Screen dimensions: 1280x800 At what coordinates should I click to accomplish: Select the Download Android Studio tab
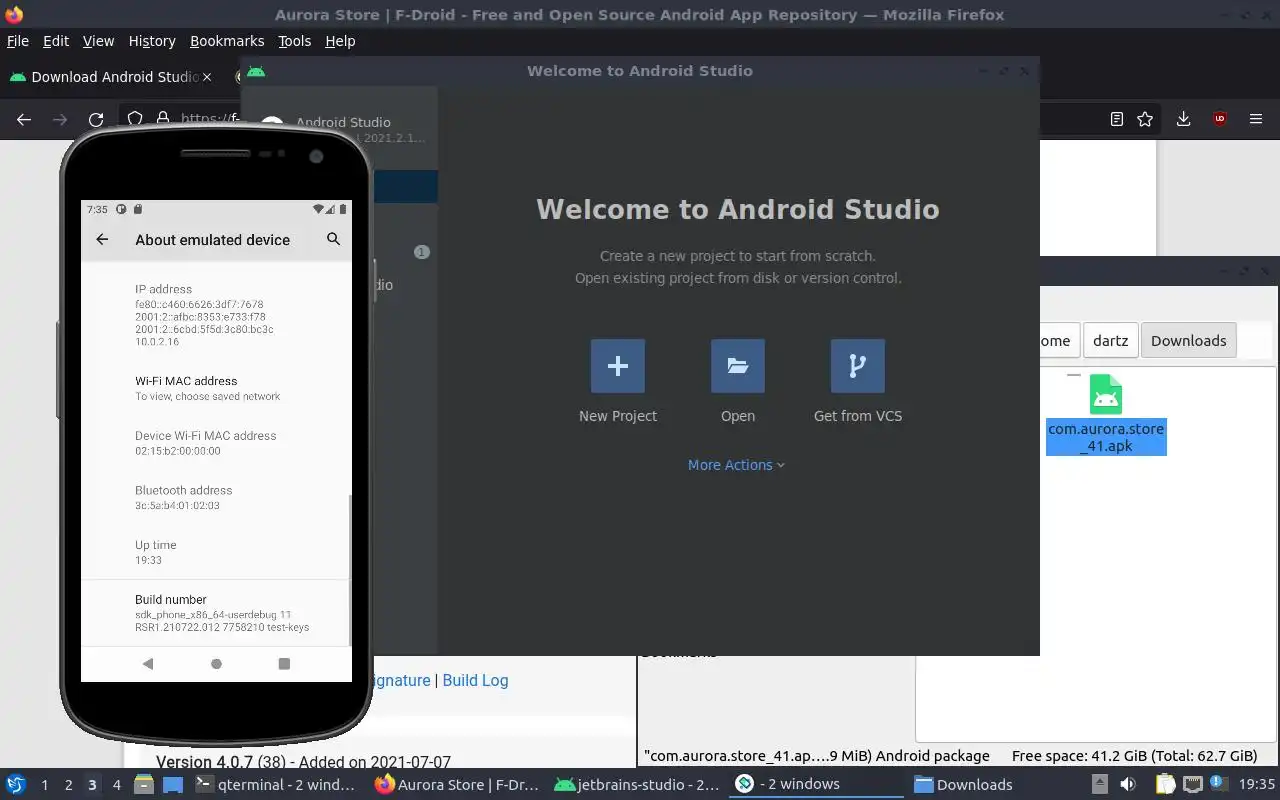(x=110, y=77)
